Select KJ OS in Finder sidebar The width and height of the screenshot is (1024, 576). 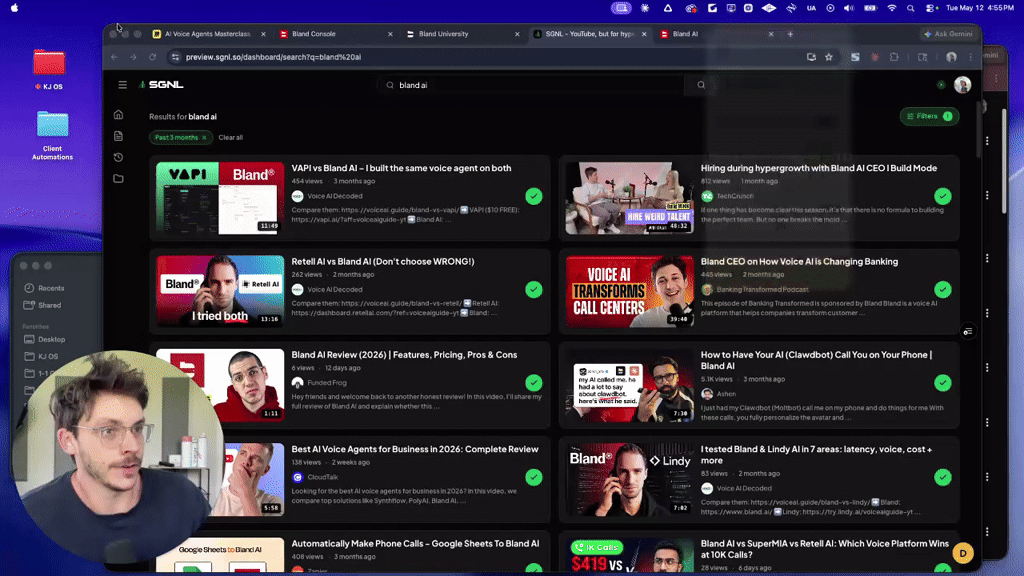point(48,357)
